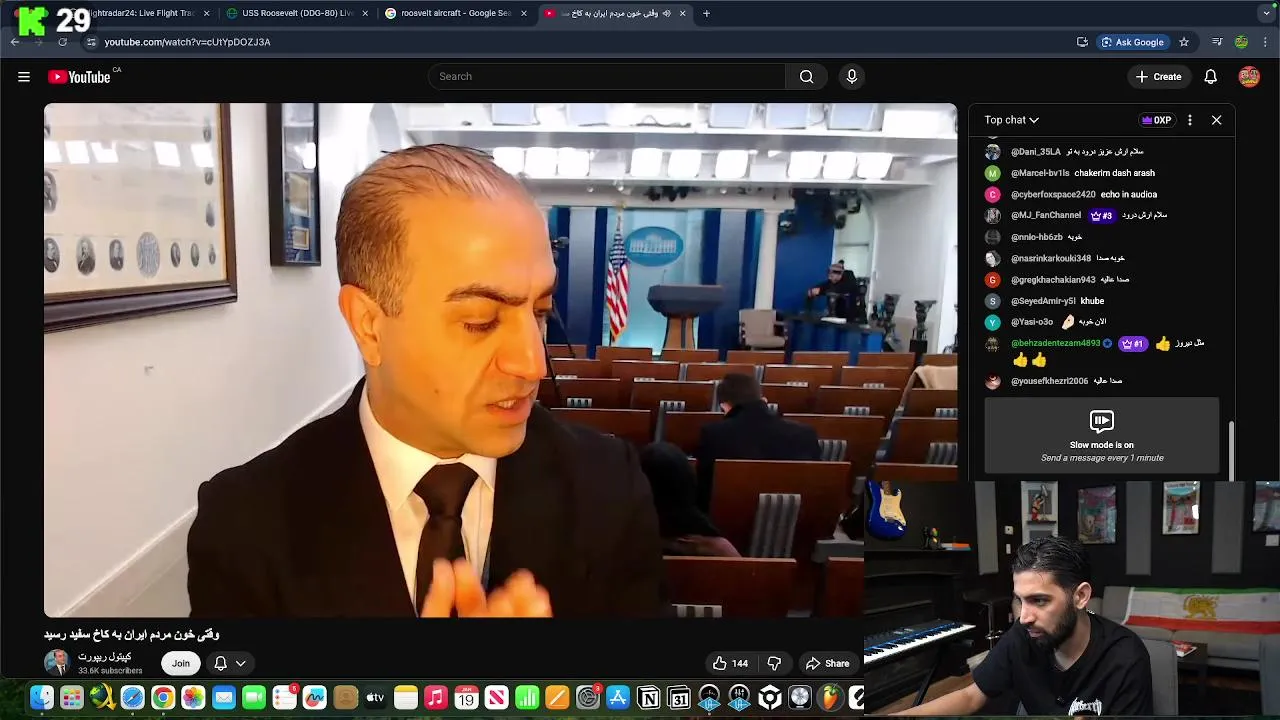Open FL Studio in the Dock

pyautogui.click(x=831, y=698)
